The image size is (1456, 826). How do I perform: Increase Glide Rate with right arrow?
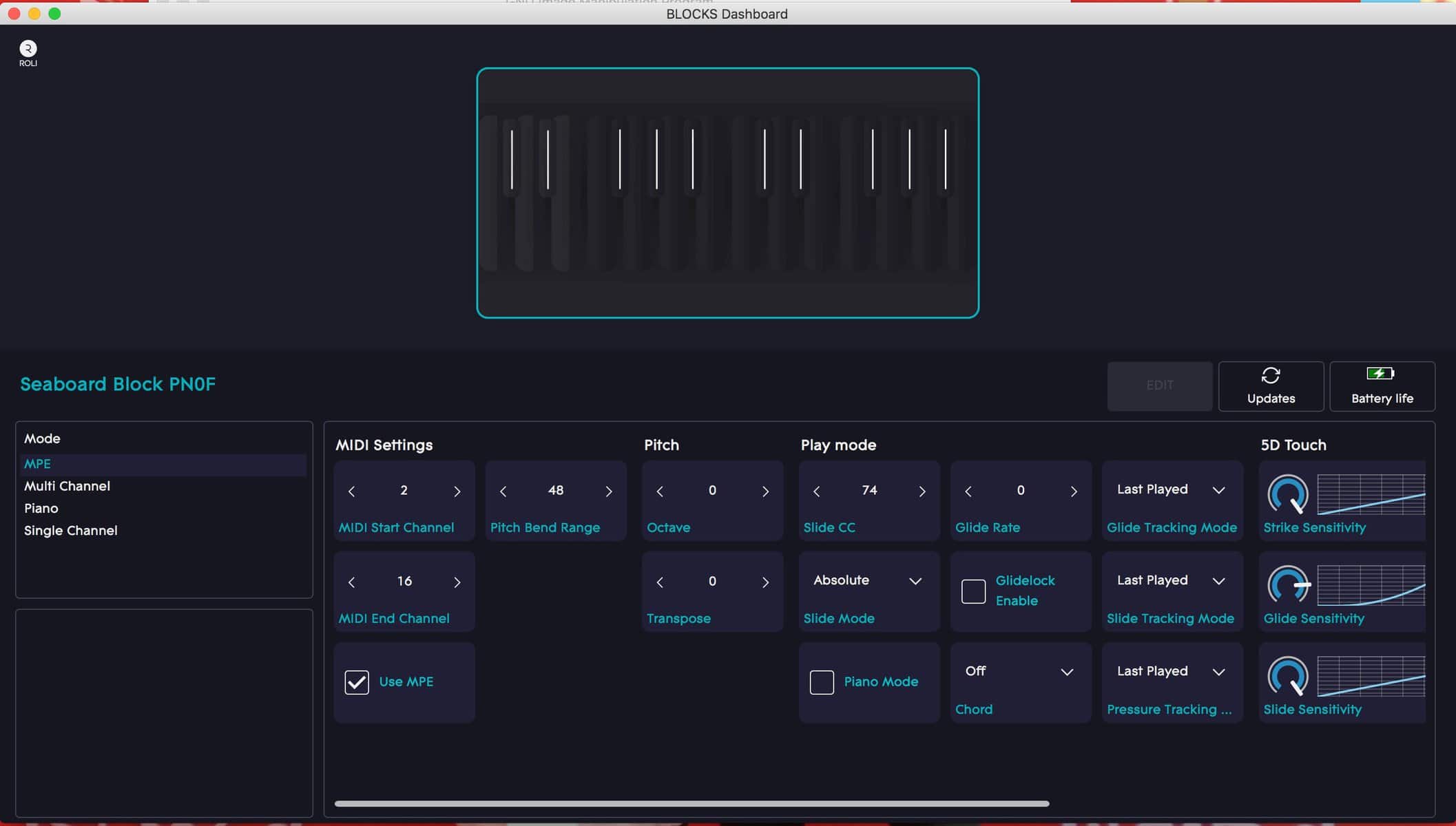click(x=1073, y=491)
